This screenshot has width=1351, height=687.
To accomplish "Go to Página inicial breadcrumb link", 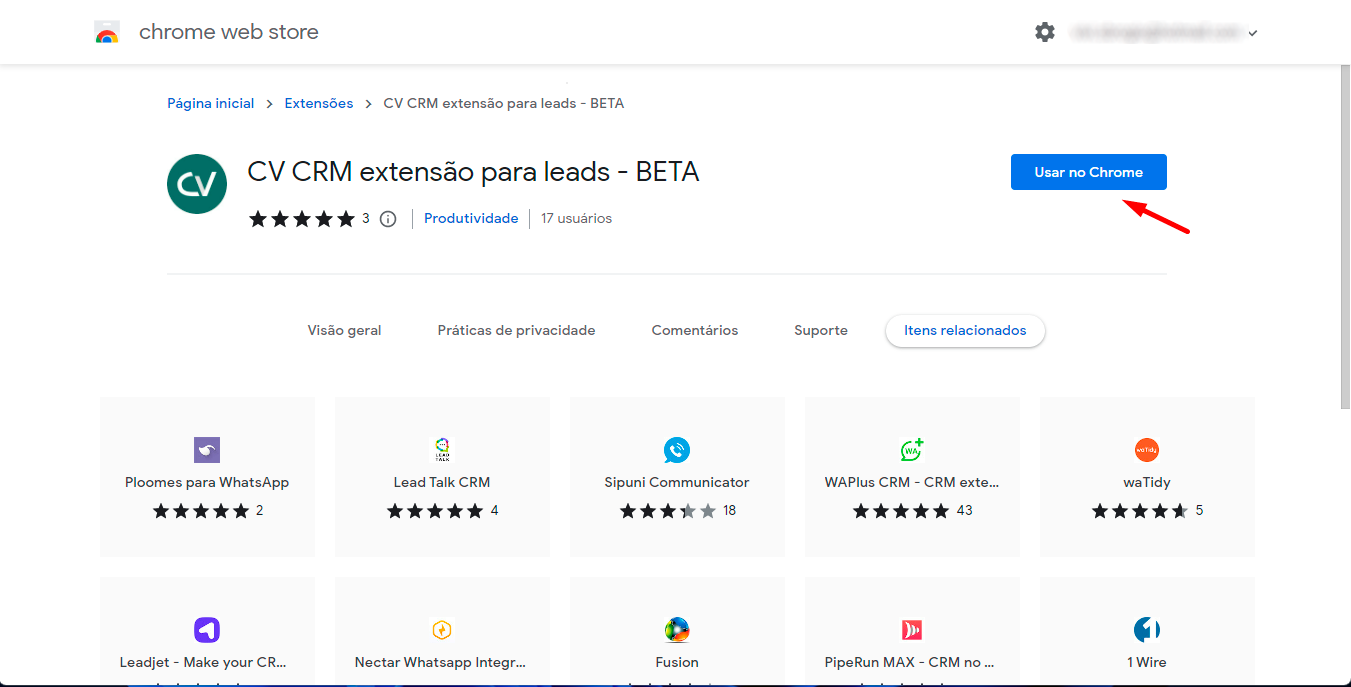I will (211, 103).
